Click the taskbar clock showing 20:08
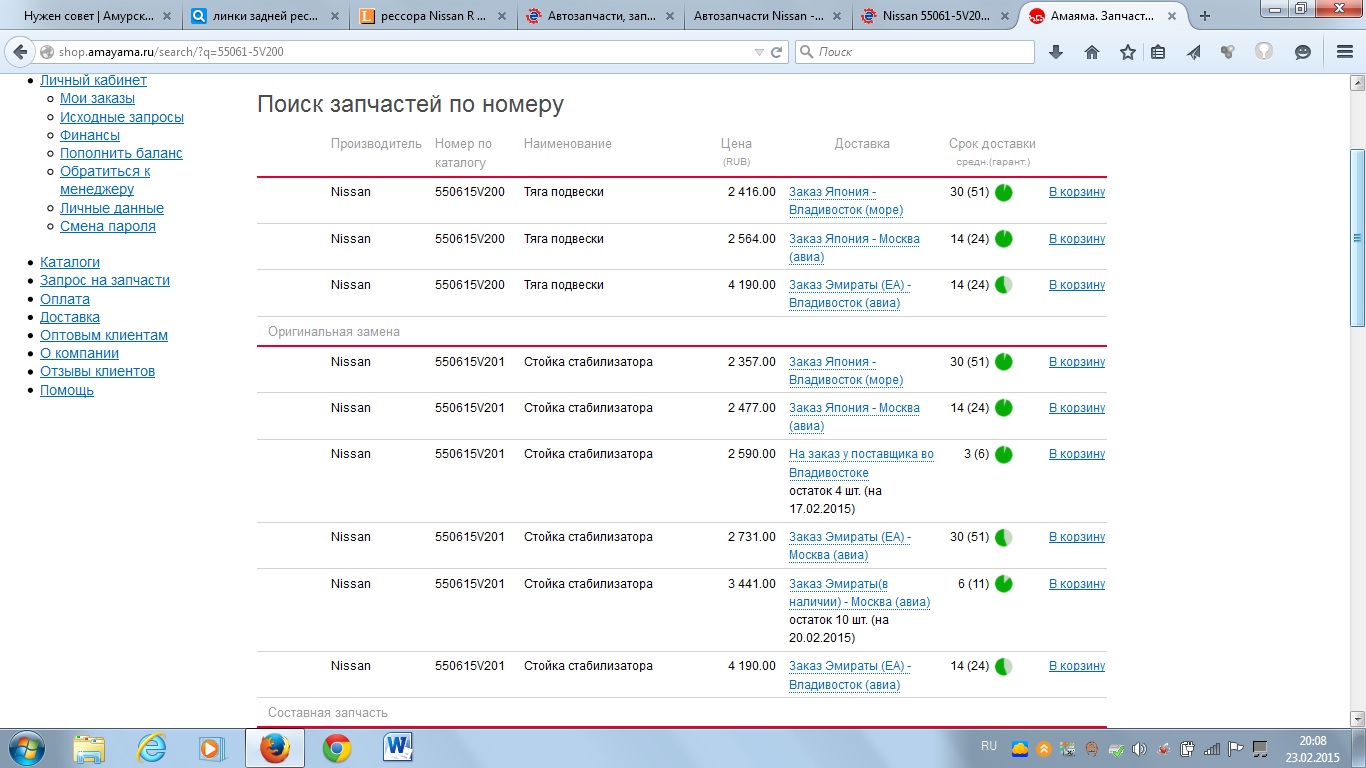The image size is (1366, 768). tap(1313, 740)
